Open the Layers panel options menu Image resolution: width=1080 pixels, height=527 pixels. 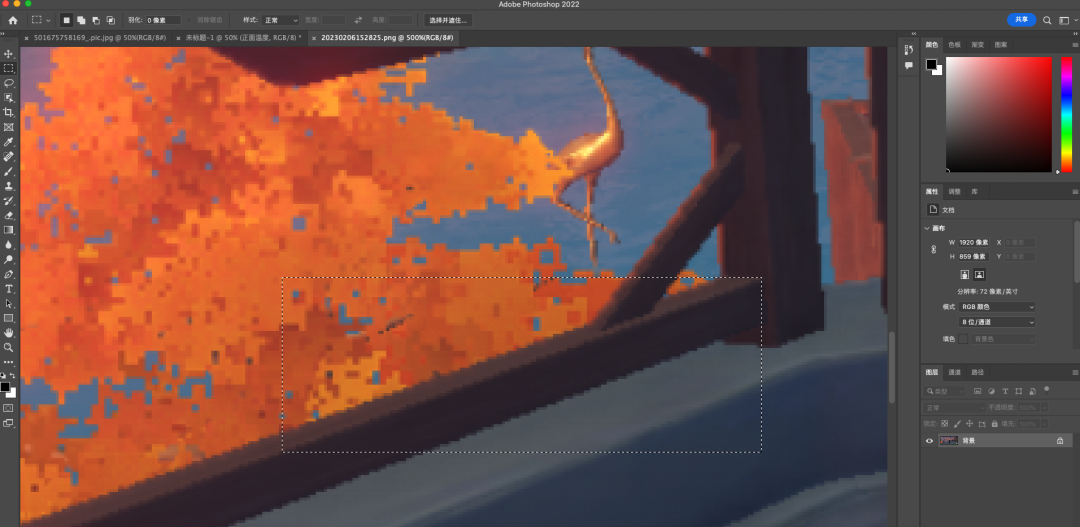[1075, 372]
